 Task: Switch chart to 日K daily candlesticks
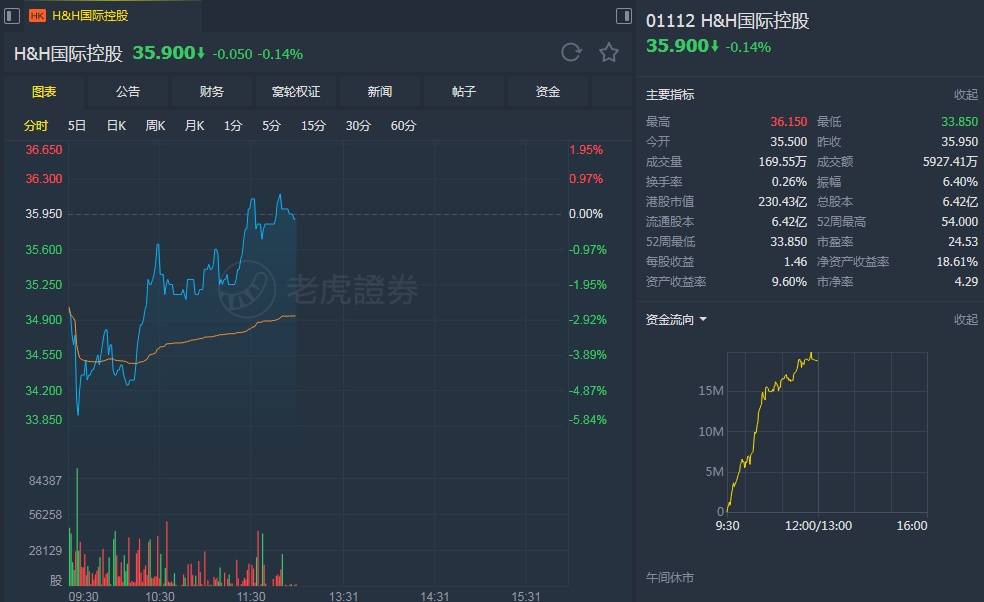[x=116, y=126]
